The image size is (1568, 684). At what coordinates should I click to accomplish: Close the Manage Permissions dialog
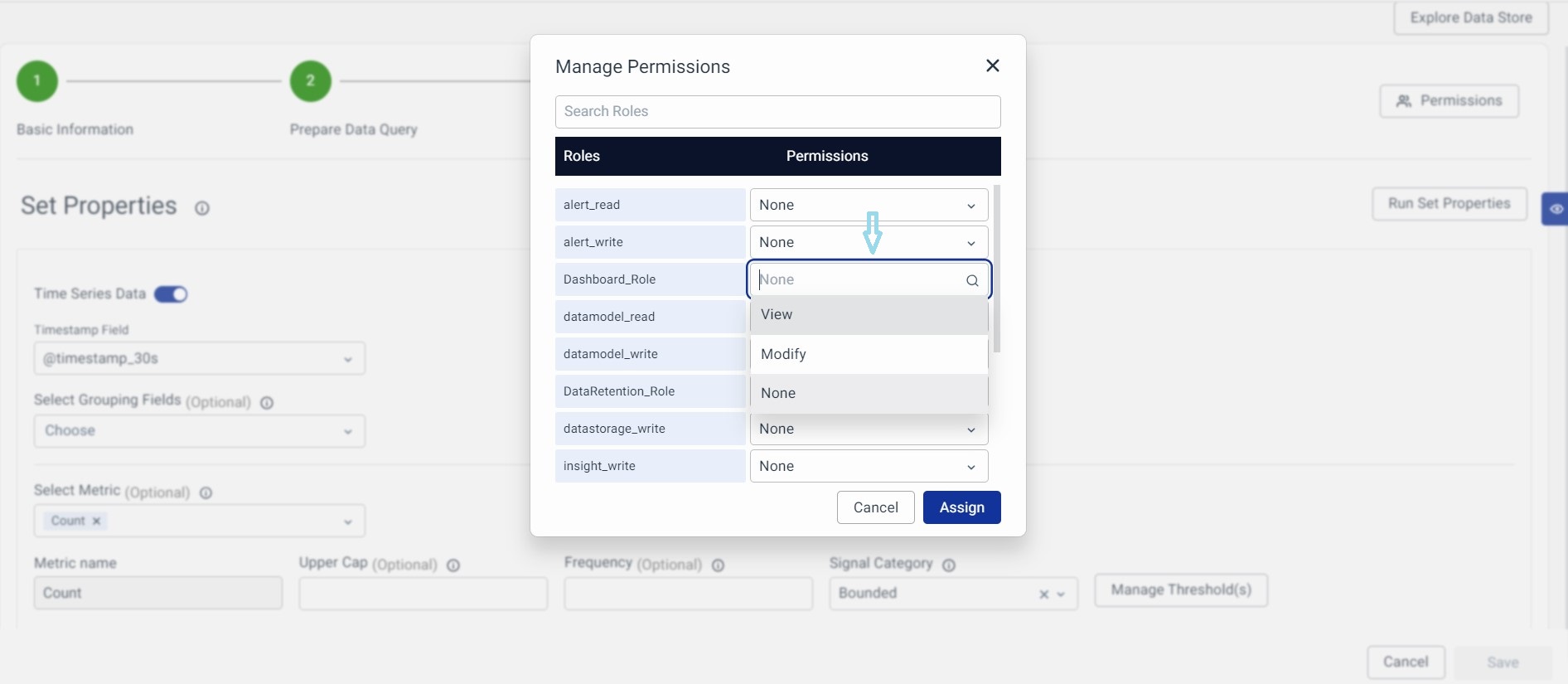click(992, 65)
